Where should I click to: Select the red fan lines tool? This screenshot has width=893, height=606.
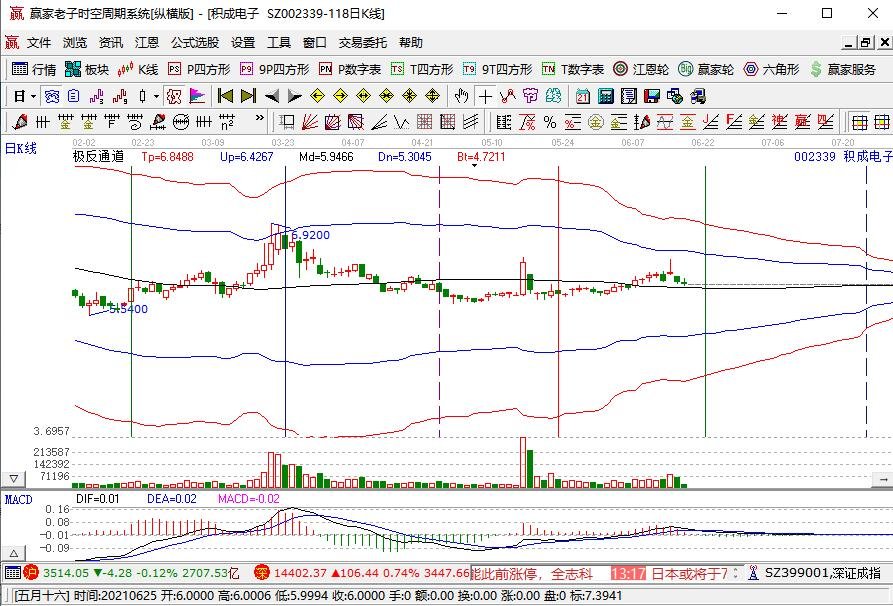click(x=310, y=121)
